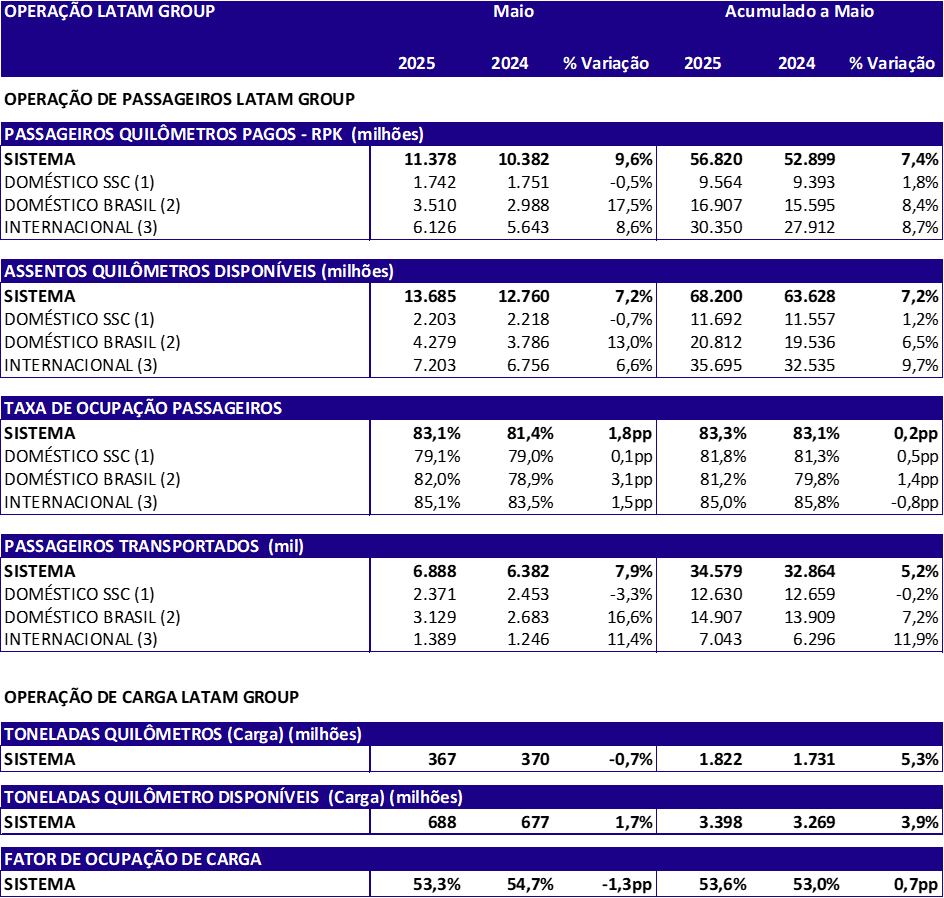Select accumulated load factor 83,3%
The height and width of the screenshot is (898, 944).
(722, 434)
